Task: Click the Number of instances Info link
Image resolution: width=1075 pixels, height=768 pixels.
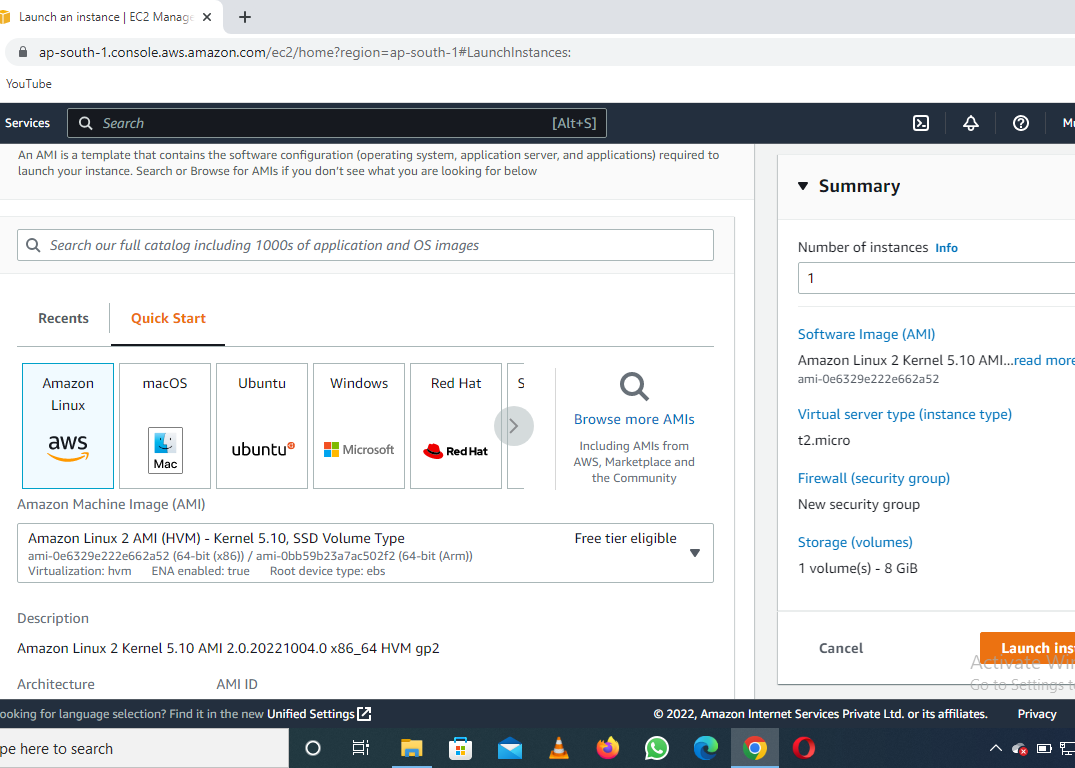Action: (x=946, y=248)
